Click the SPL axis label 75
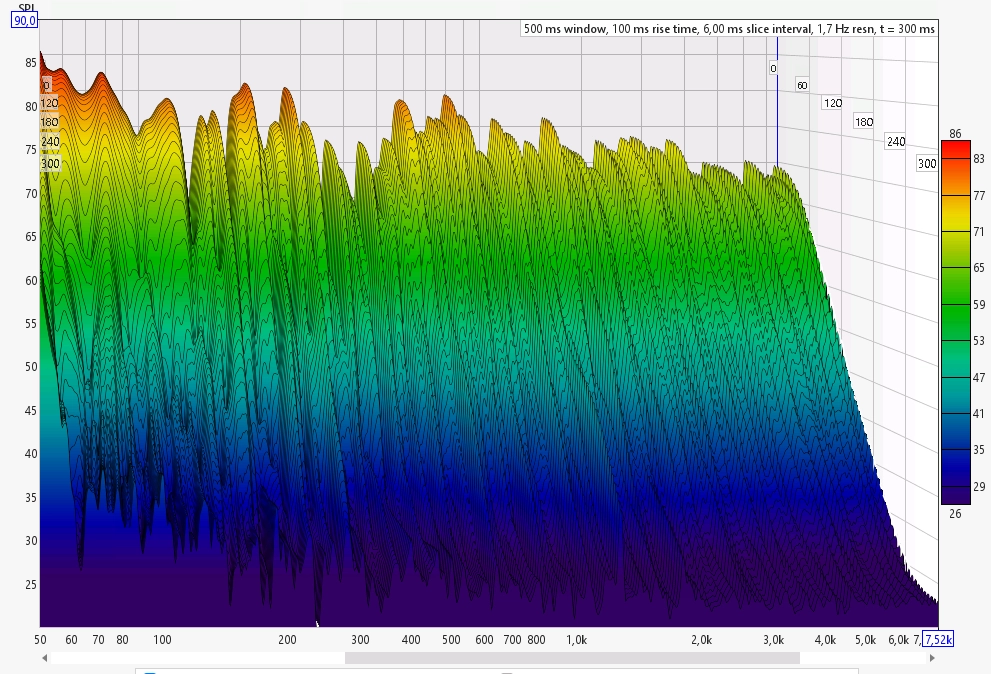 pyautogui.click(x=31, y=150)
